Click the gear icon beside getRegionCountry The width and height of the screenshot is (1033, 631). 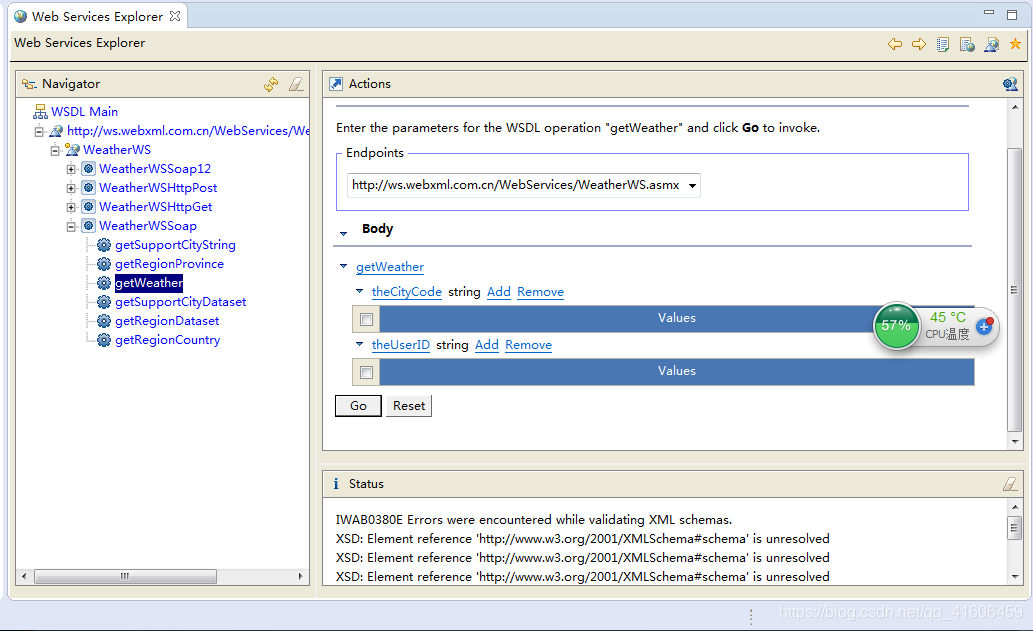pos(104,341)
